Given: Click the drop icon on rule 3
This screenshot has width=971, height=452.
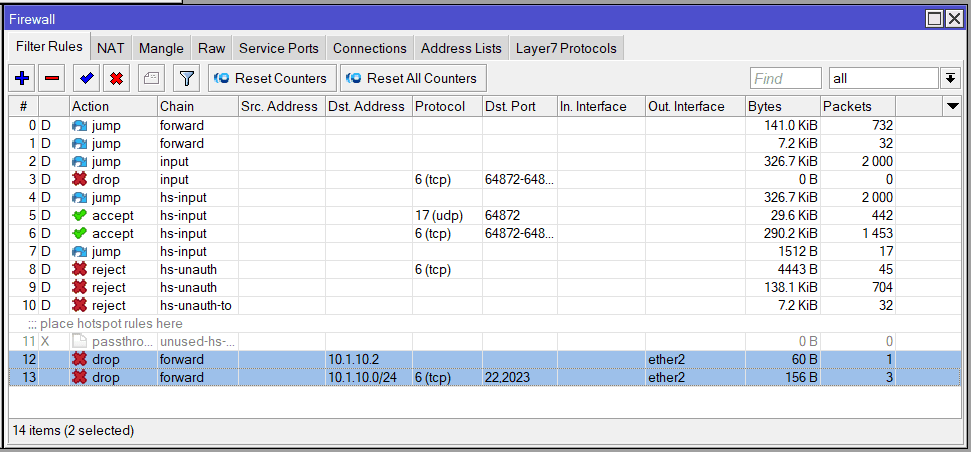Looking at the screenshot, I should [x=80, y=179].
